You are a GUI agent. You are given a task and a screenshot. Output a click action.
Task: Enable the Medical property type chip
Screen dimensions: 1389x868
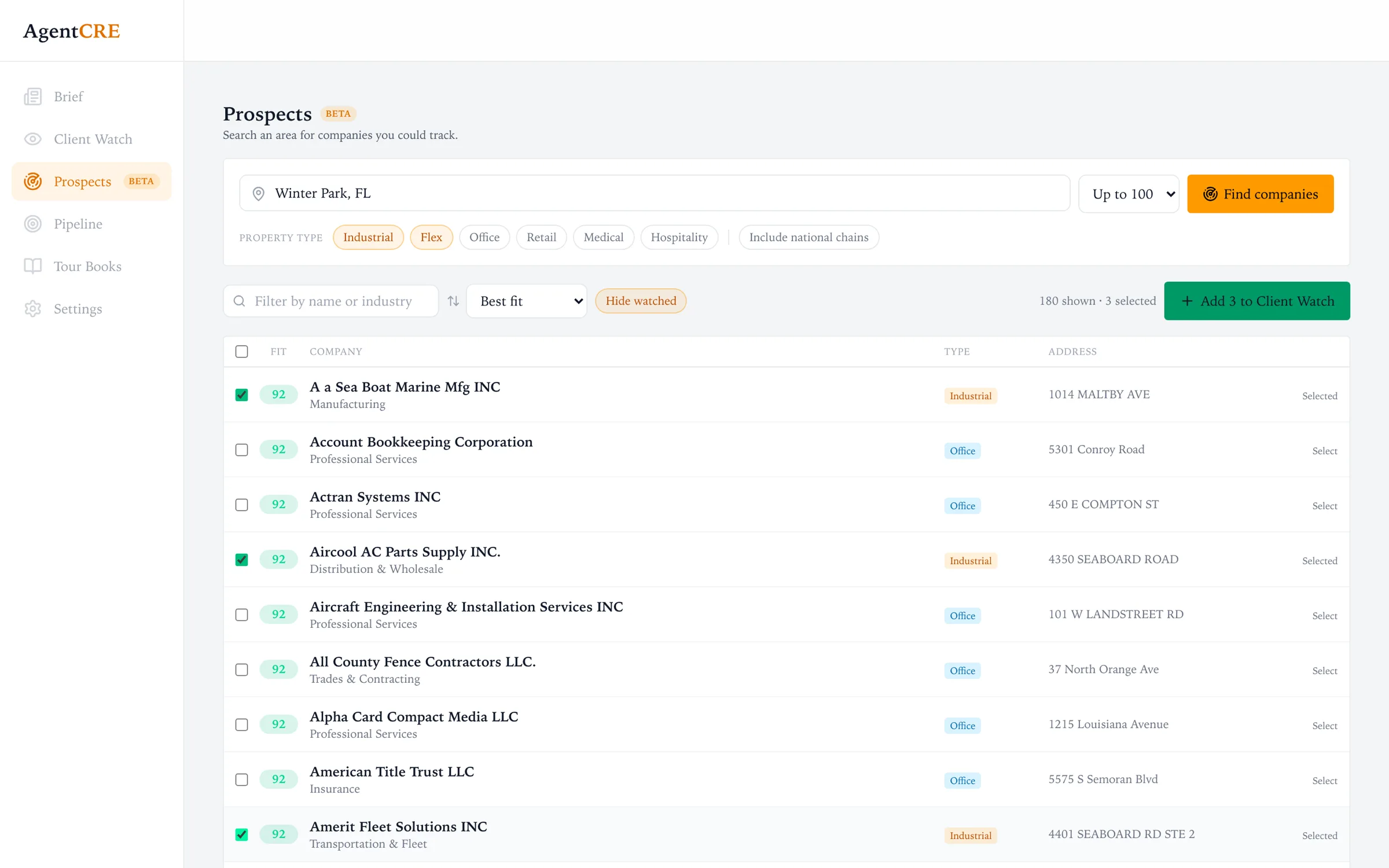pyautogui.click(x=604, y=237)
